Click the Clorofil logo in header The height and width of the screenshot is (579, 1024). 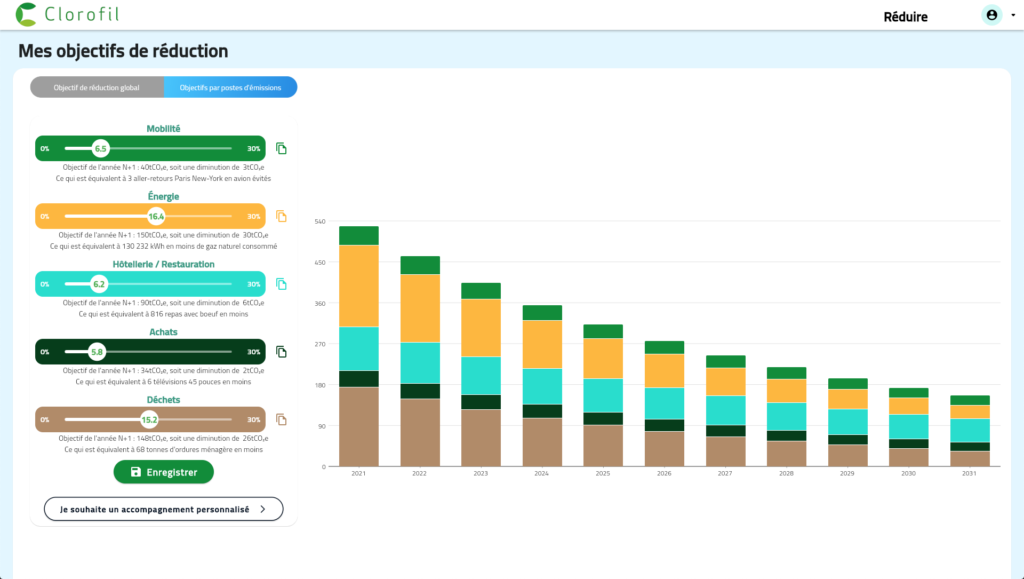pyautogui.click(x=69, y=15)
